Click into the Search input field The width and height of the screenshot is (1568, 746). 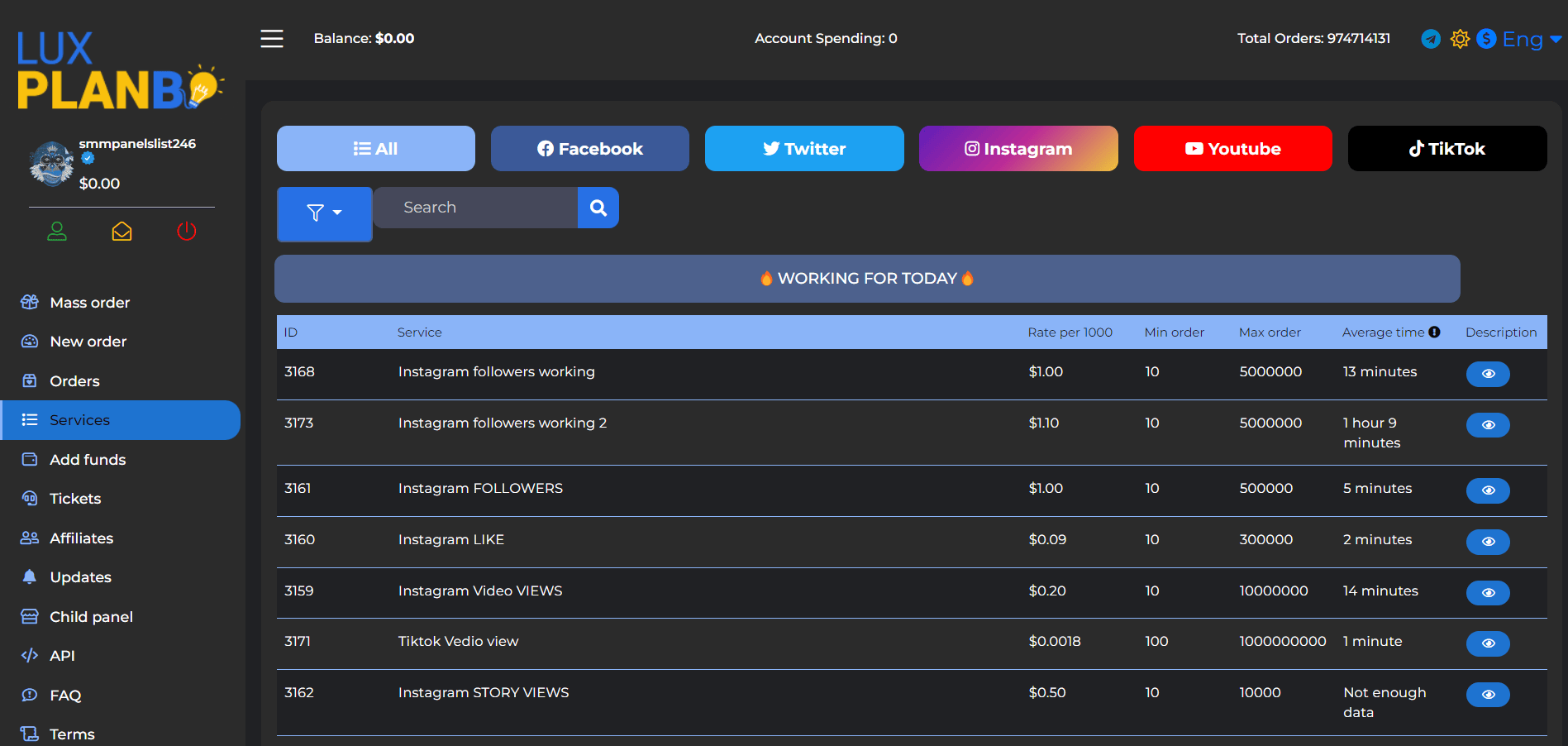pos(476,208)
